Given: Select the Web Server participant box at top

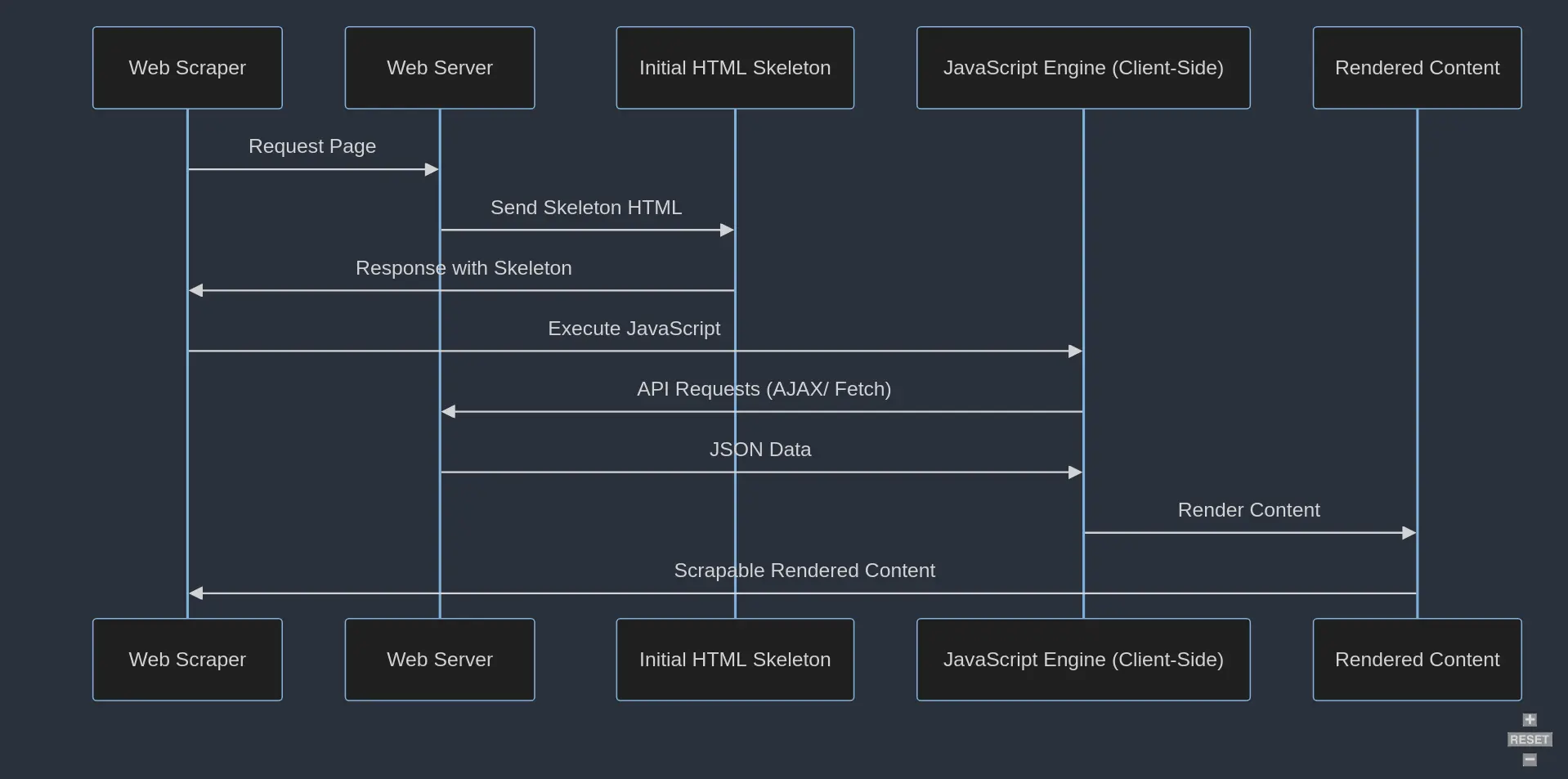Looking at the screenshot, I should point(439,68).
